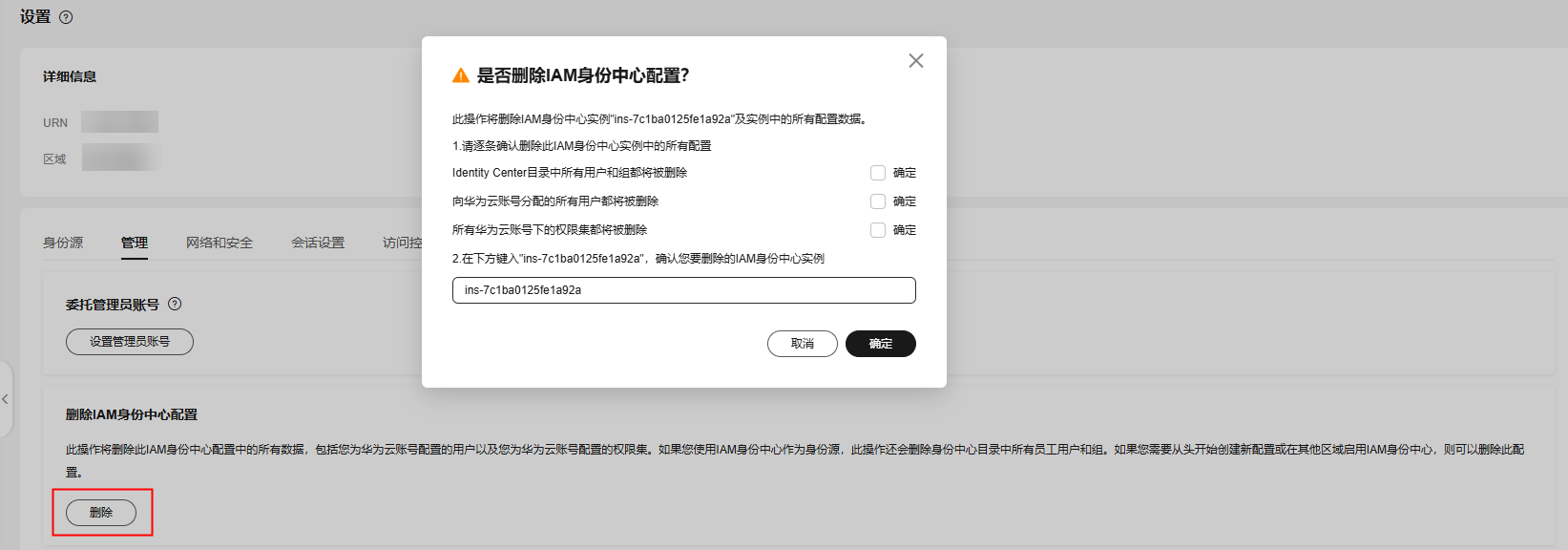Check the box for Identity Center目录 users and groups deletion

coord(878,173)
